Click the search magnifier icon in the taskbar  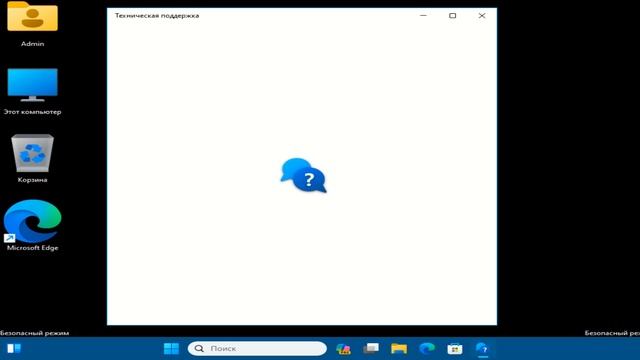point(199,349)
